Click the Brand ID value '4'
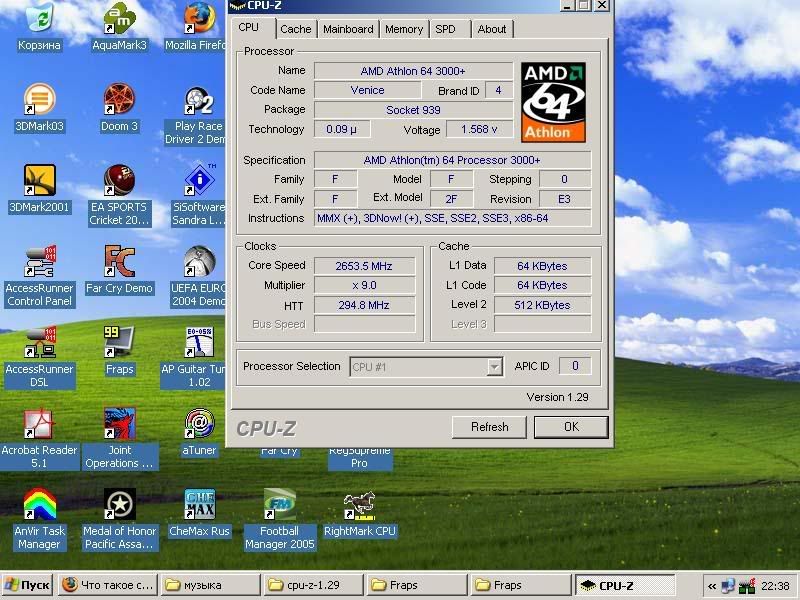800x600 pixels. (498, 90)
